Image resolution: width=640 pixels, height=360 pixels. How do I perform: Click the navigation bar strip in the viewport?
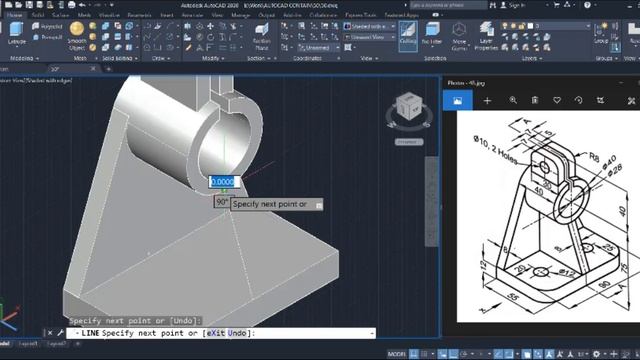click(431, 201)
